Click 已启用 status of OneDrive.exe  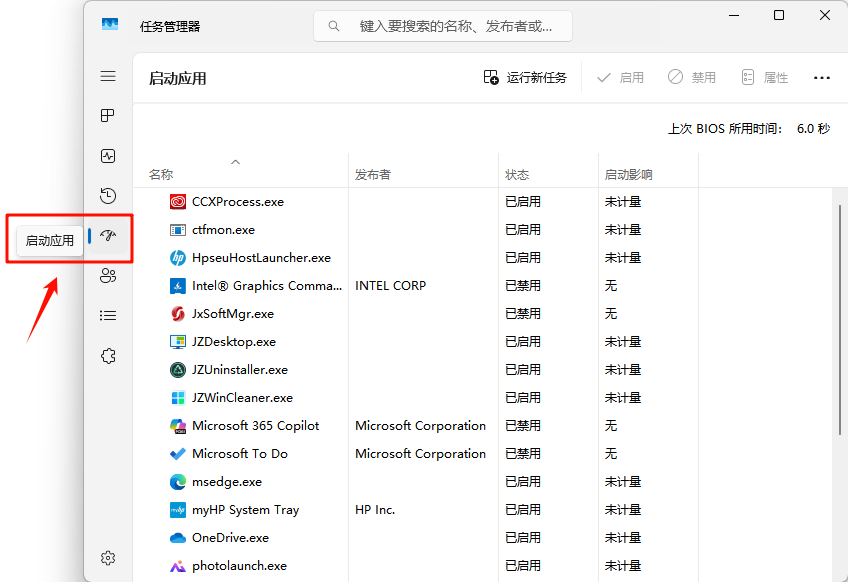pos(523,538)
